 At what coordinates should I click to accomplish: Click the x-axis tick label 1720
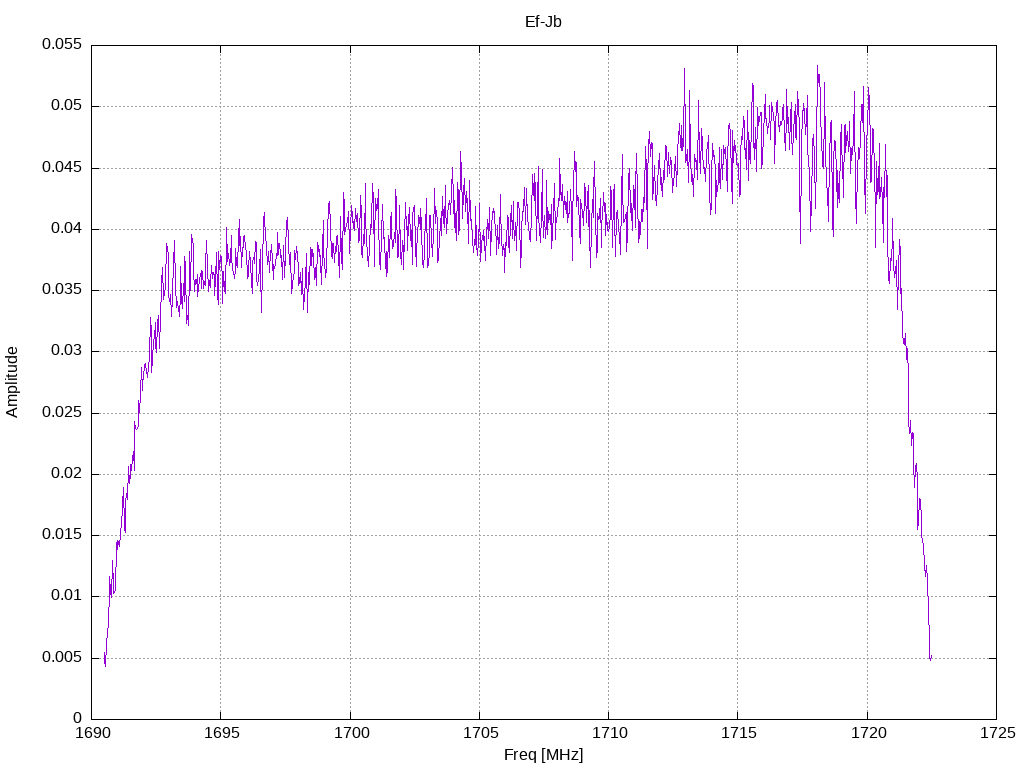coord(868,733)
